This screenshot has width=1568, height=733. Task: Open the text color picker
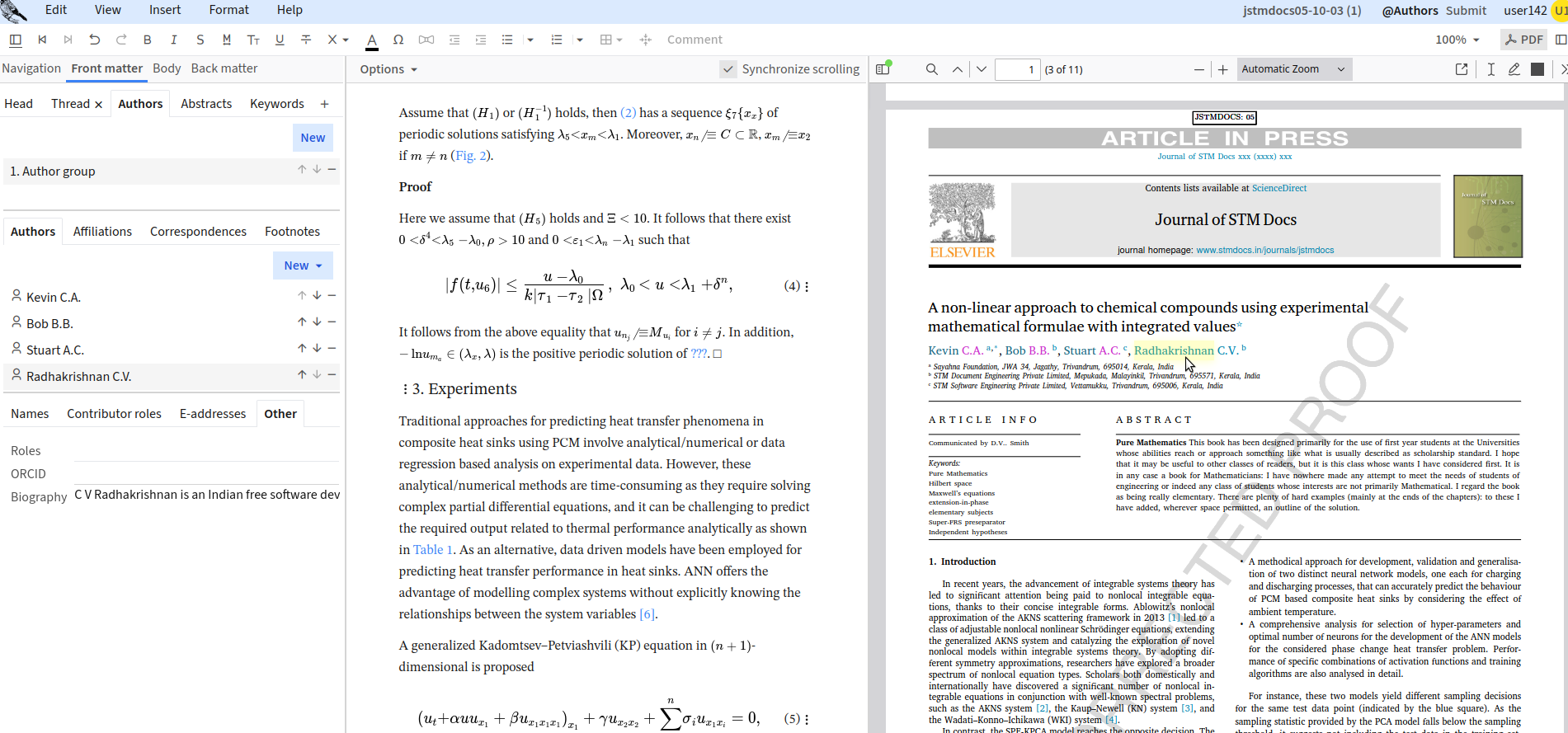point(372,40)
